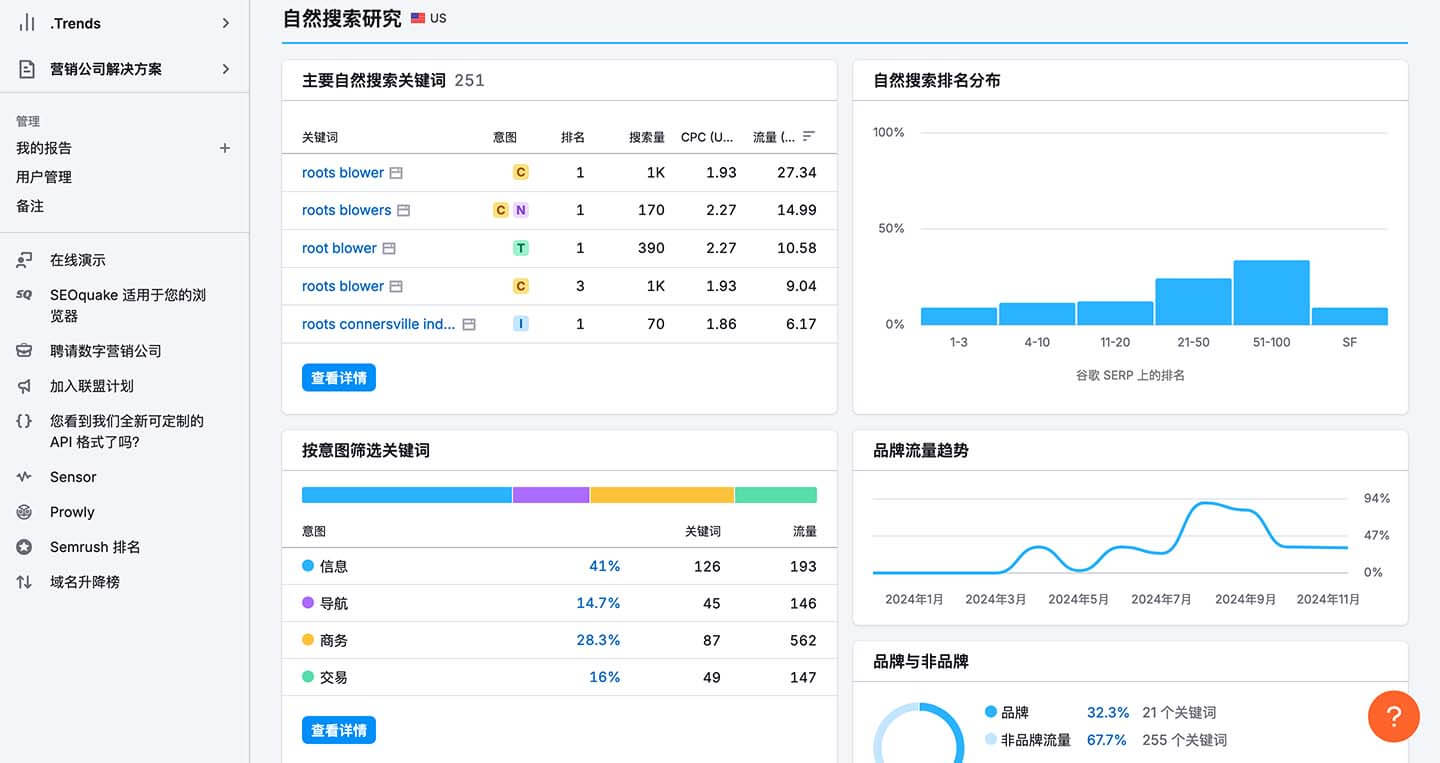This screenshot has width=1440, height=763.
Task: Click the 41% informational intent link
Action: (x=605, y=566)
